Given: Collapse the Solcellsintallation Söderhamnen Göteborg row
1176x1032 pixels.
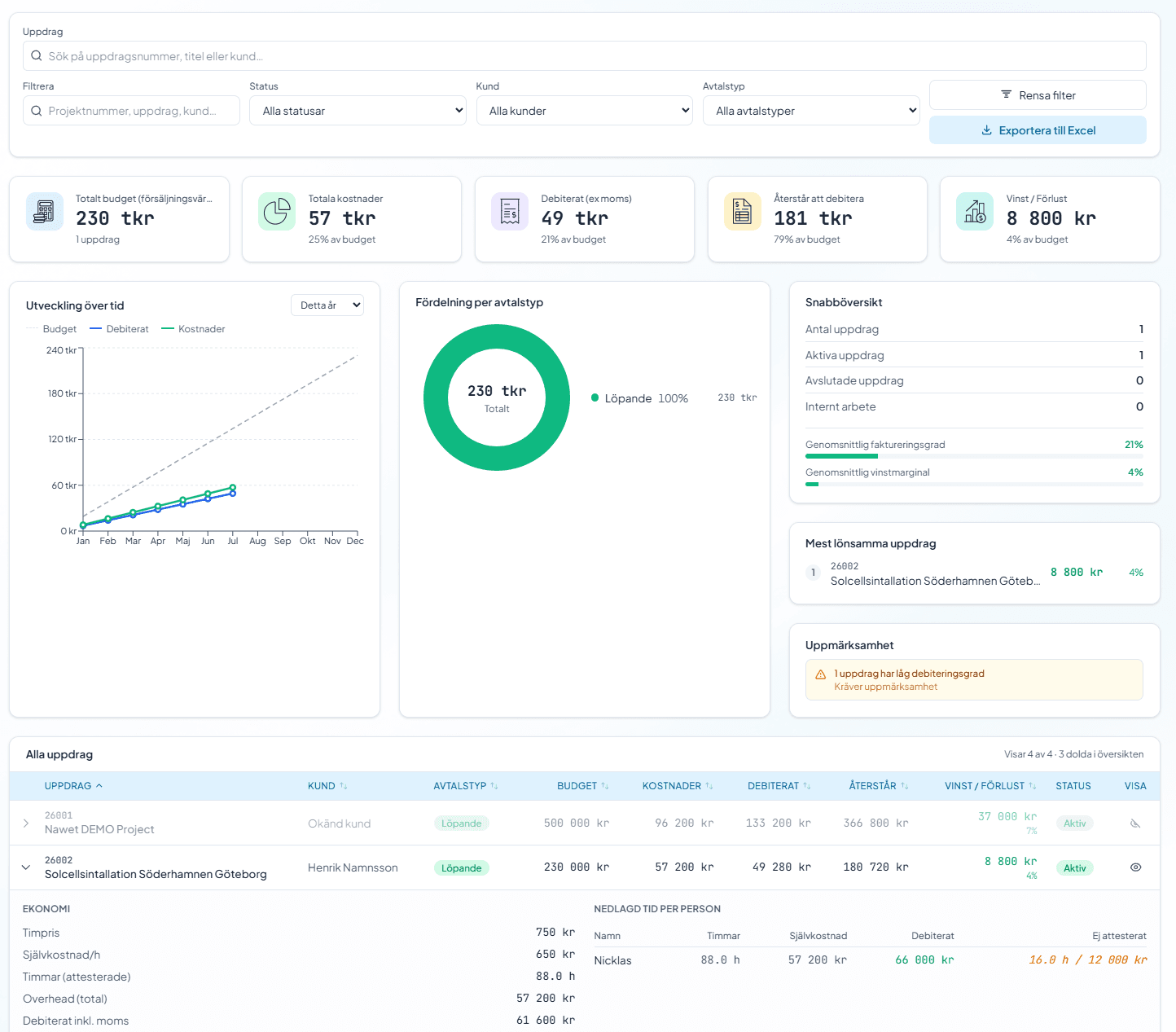Looking at the screenshot, I should 26,867.
